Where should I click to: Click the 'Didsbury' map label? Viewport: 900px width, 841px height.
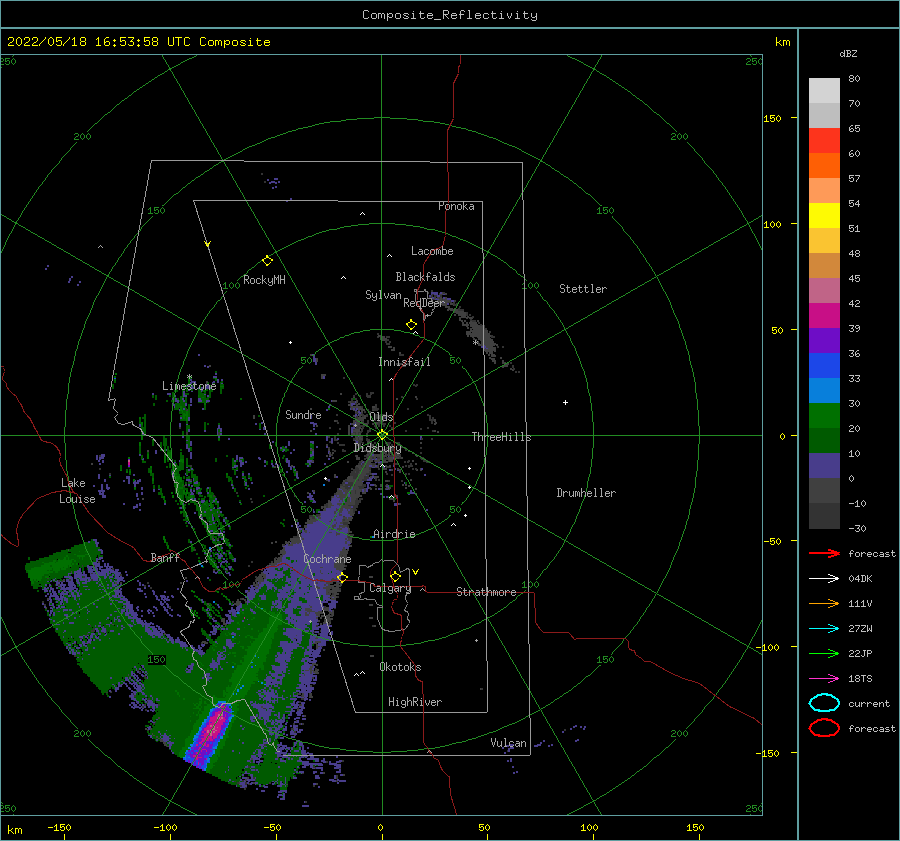(378, 448)
